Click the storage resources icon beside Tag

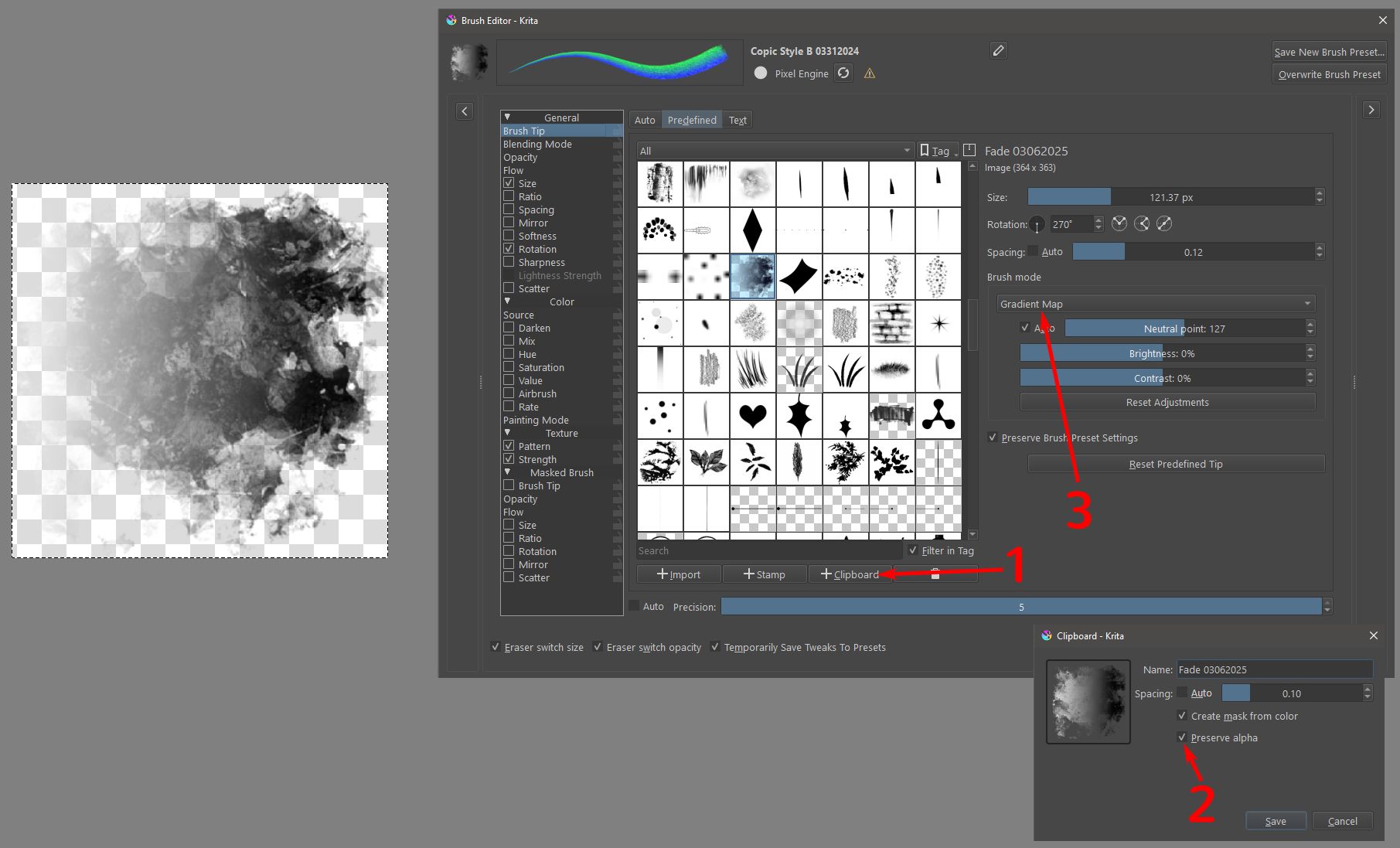(x=969, y=150)
